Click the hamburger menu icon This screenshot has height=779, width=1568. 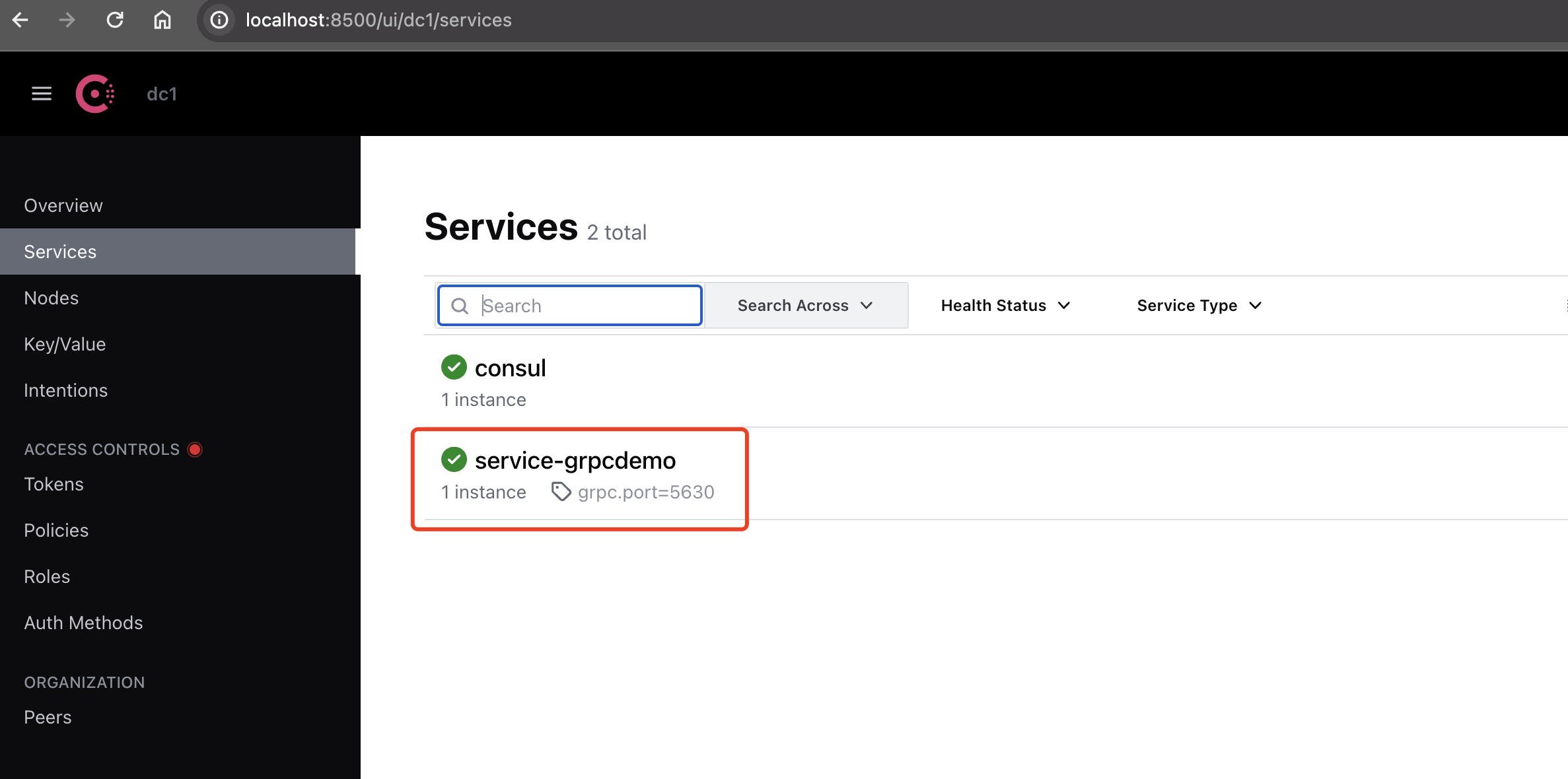[42, 94]
